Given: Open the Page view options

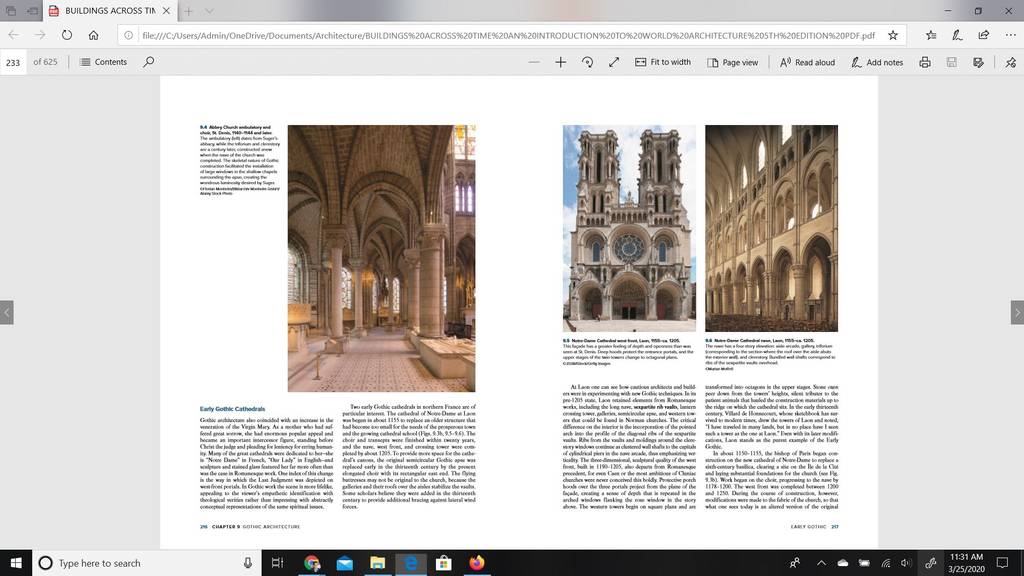Looking at the screenshot, I should coord(732,62).
